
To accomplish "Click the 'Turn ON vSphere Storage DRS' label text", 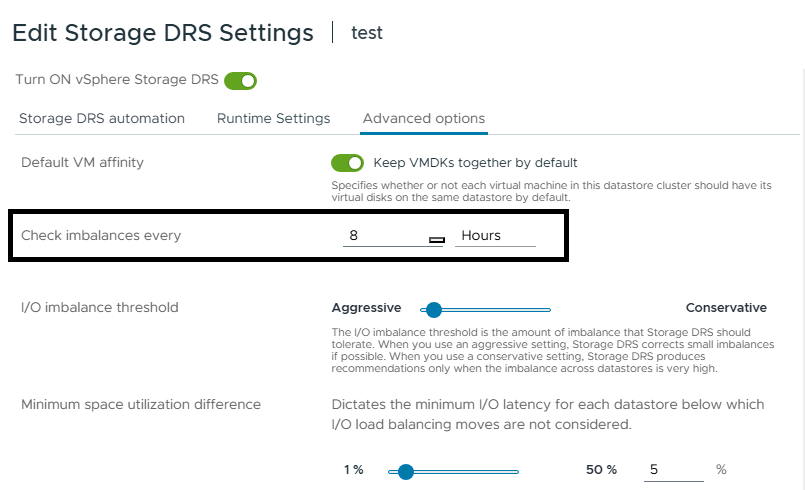I will (115, 80).
